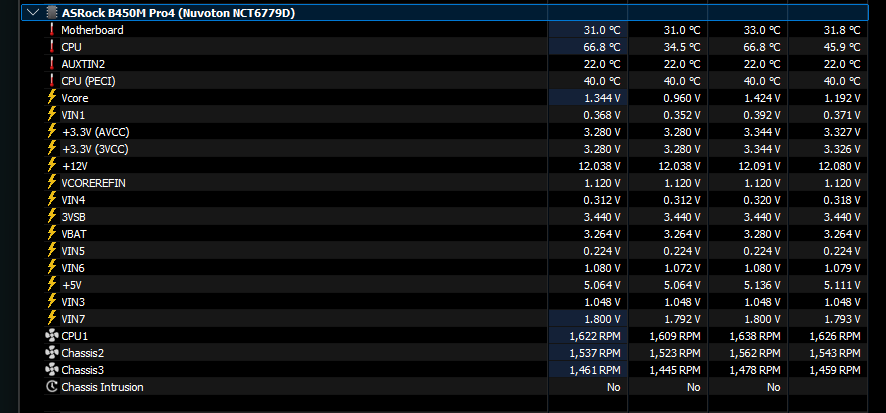Click the VIN6 minimum value 1.072 V
Viewport: 886px width, 413px height.
[684, 267]
